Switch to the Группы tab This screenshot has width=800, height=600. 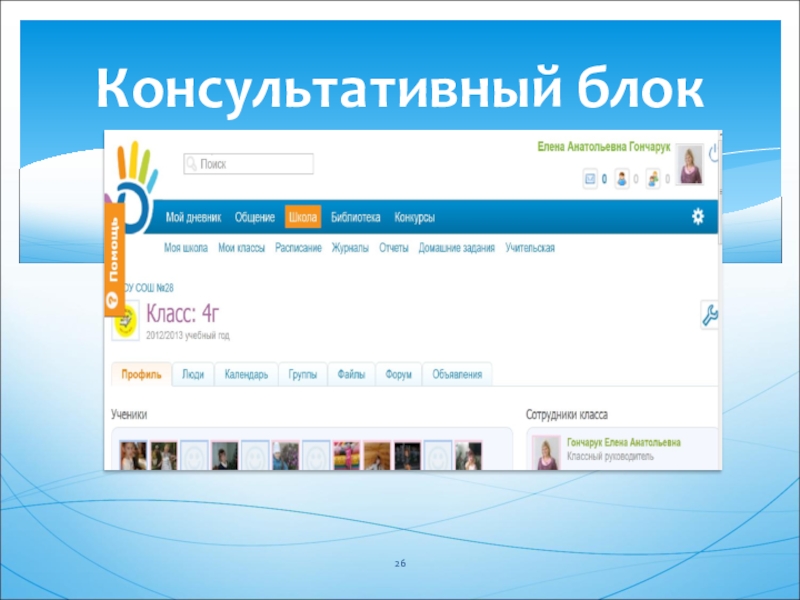click(x=303, y=374)
